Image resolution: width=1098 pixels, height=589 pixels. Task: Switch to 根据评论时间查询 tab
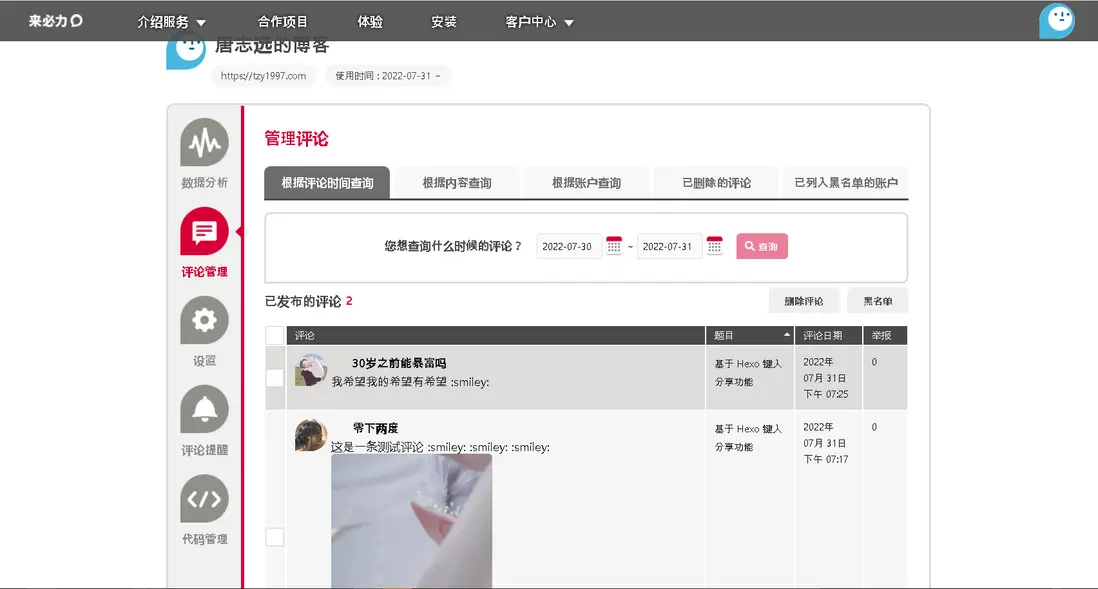327,183
